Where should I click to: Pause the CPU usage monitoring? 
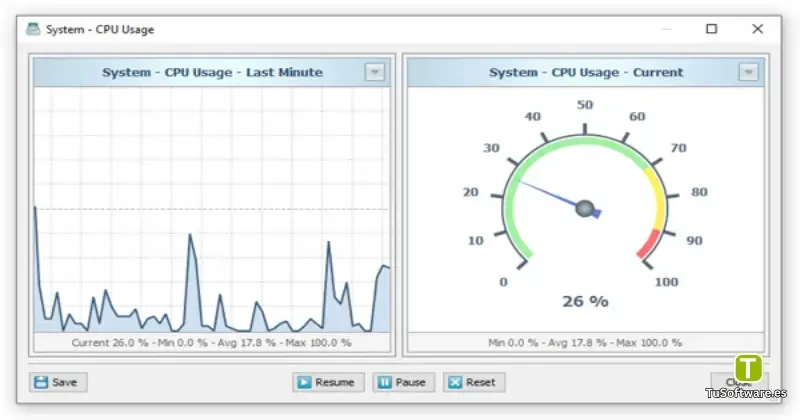pyautogui.click(x=404, y=382)
